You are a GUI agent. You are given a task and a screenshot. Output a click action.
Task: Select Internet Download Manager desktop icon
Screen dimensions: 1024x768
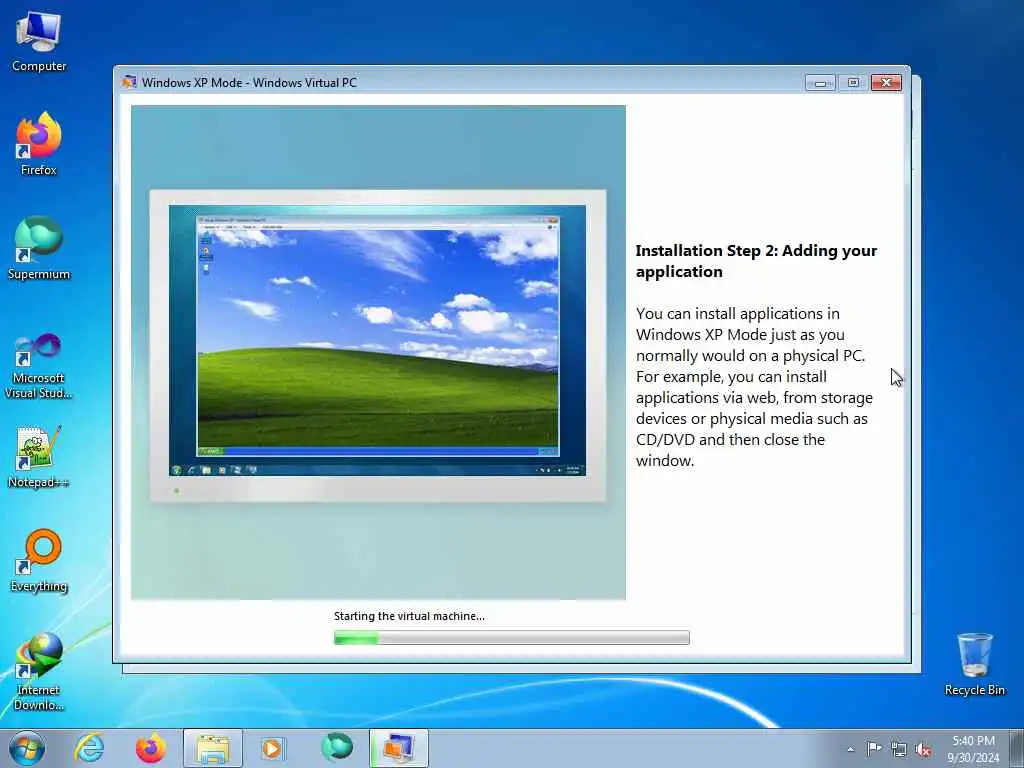pos(39,672)
